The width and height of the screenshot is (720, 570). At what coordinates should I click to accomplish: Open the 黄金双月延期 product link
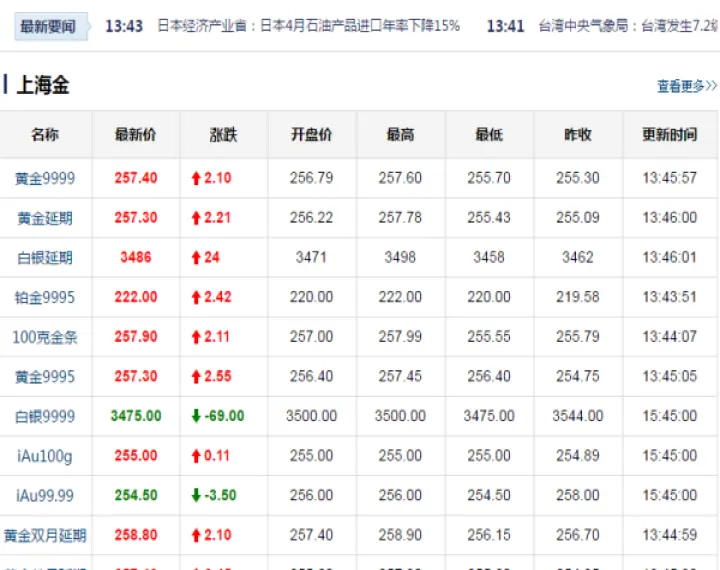click(x=45, y=535)
